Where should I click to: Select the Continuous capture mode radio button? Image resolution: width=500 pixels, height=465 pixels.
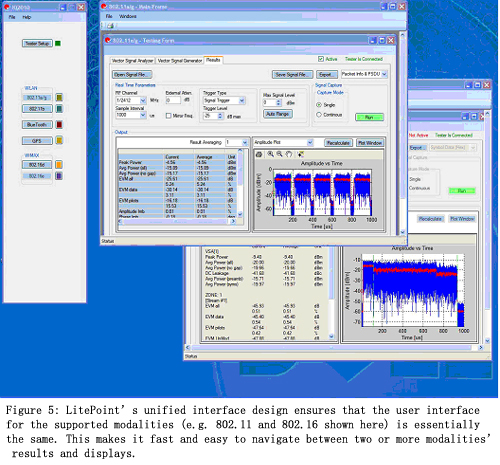point(319,115)
